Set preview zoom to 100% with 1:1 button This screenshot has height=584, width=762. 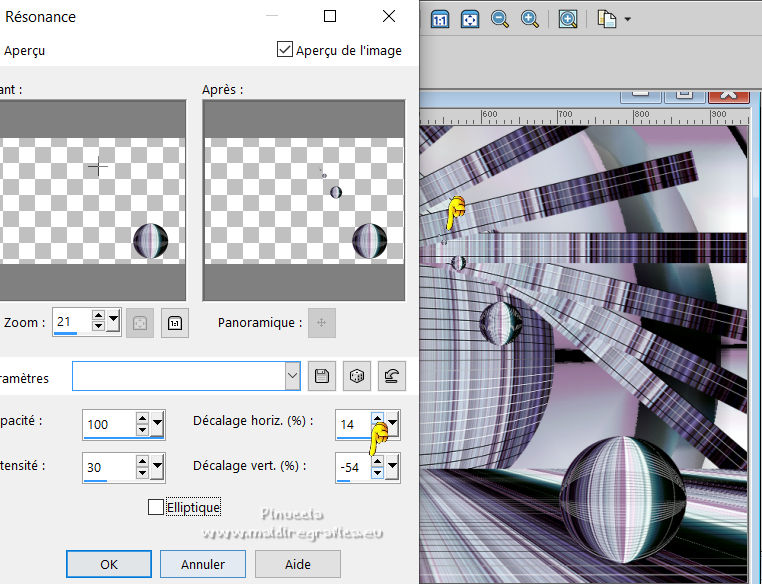tap(174, 322)
